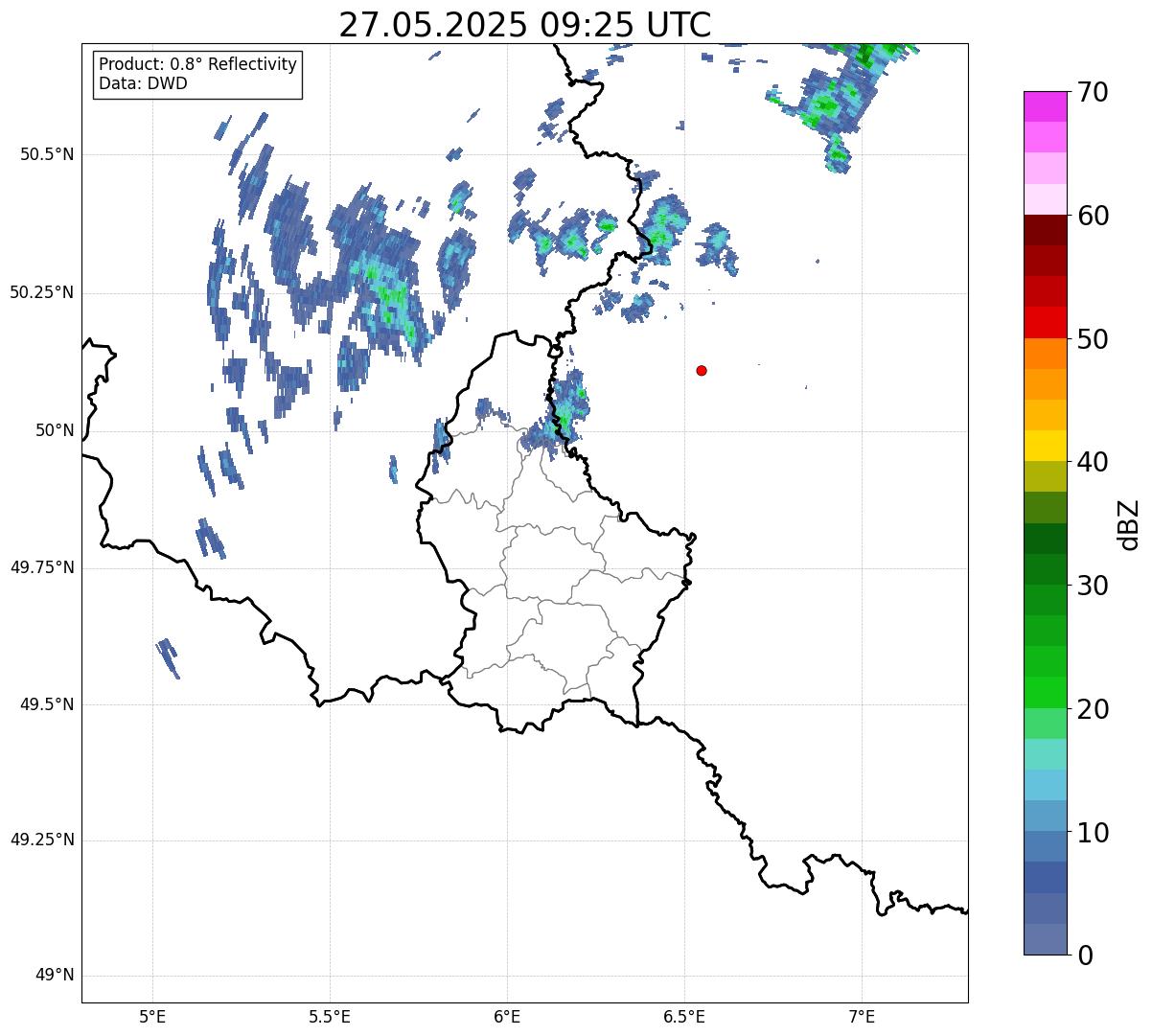Viewport: 1152px width, 1036px height.
Task: Click the latitude label 49°N
Action: 55,976
